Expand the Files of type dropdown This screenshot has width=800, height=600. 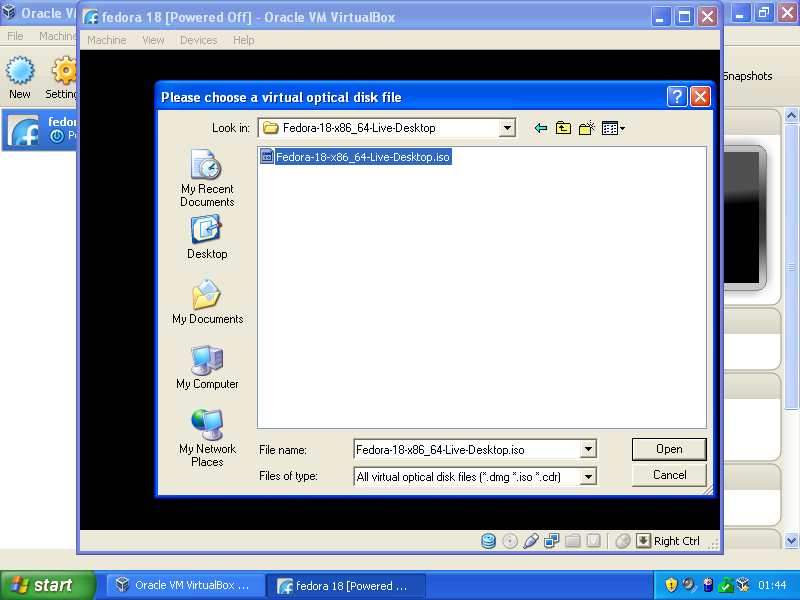[588, 477]
